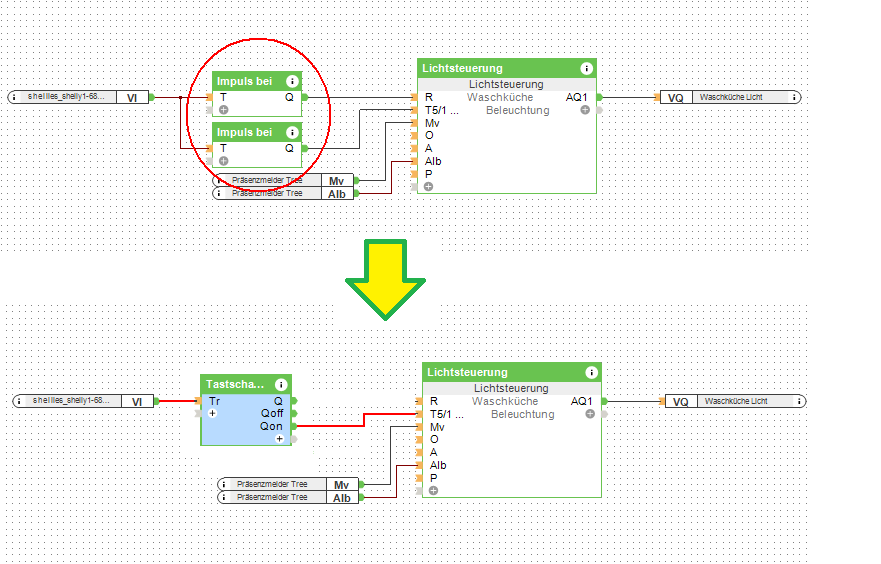Select lower diagram's Lichtsteuerung green title bar
This screenshot has width=881, height=564.
(x=512, y=372)
